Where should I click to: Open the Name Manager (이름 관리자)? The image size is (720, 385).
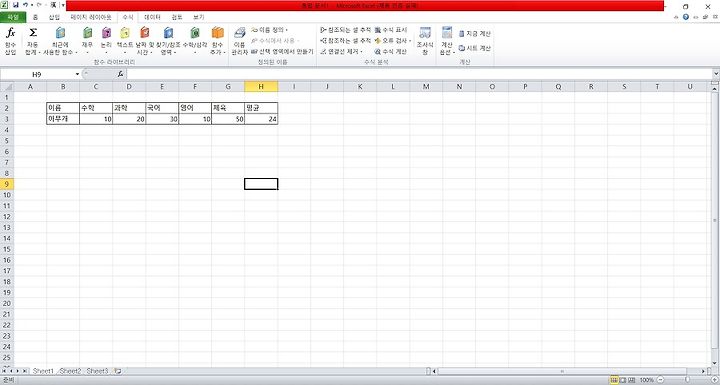(x=240, y=40)
